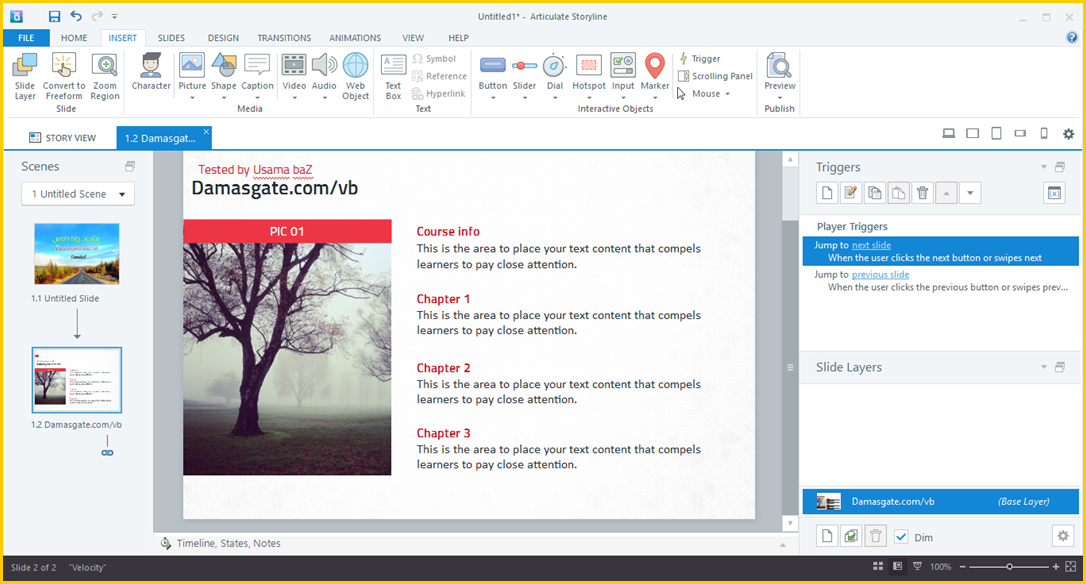Open the FILE menu
Image resolution: width=1086 pixels, height=584 pixels.
pos(26,38)
